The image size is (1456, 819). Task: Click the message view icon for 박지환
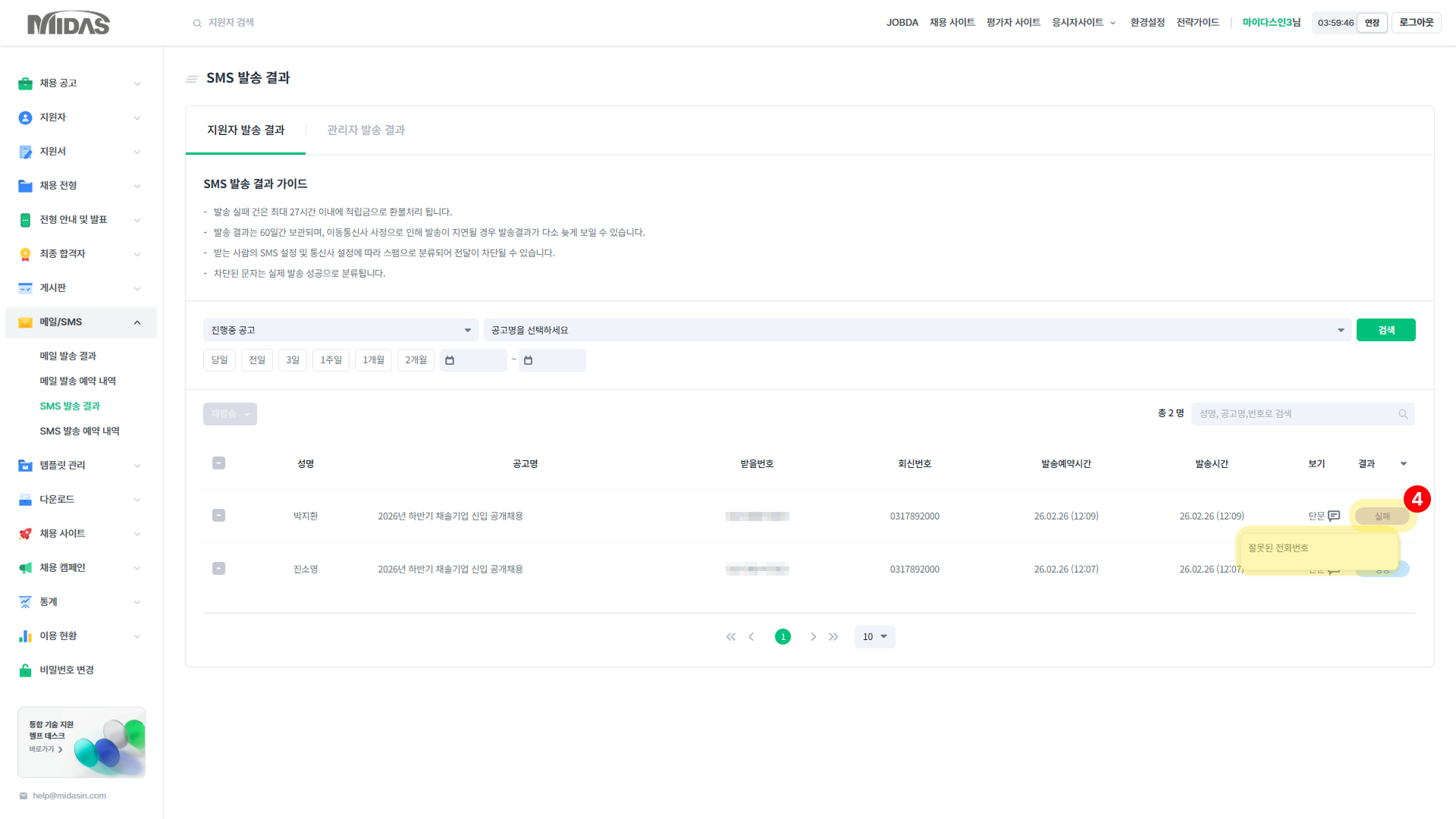coord(1334,516)
